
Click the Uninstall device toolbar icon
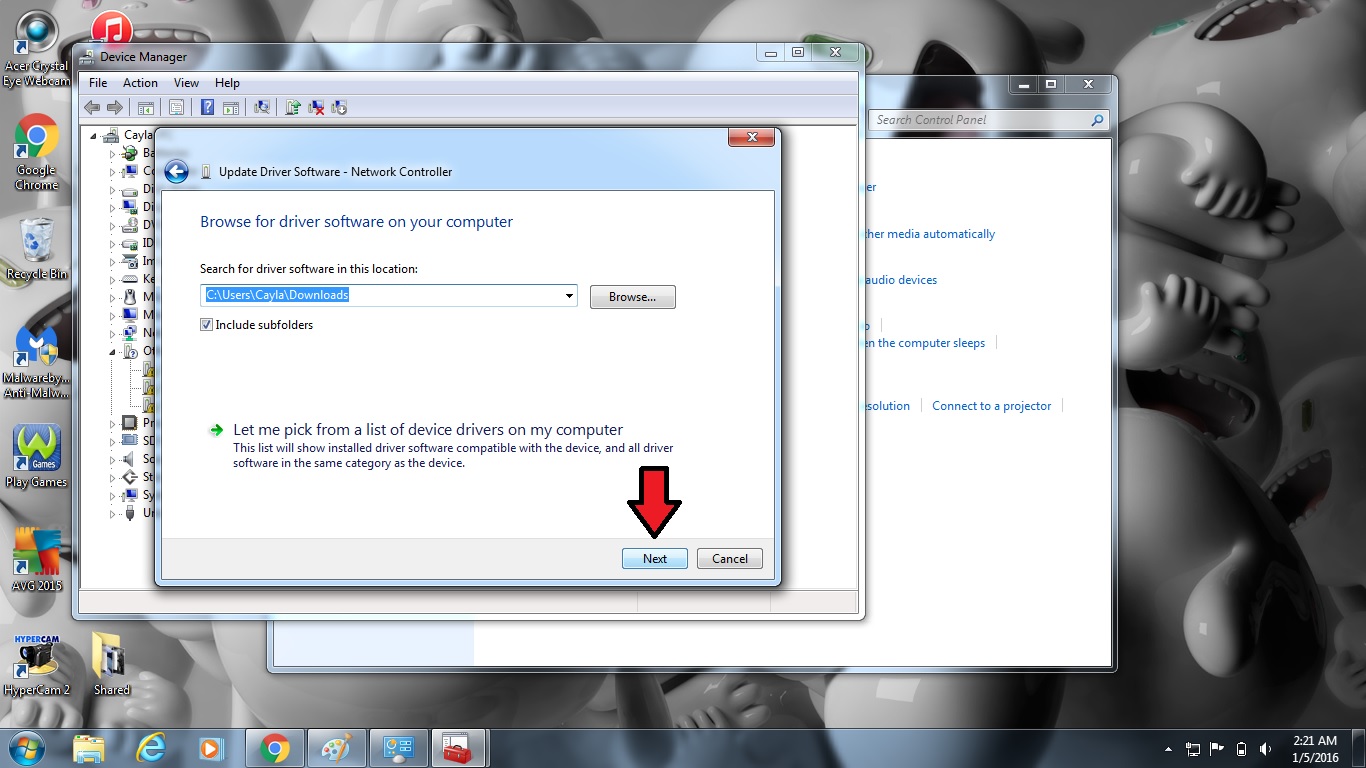pyautogui.click(x=316, y=107)
